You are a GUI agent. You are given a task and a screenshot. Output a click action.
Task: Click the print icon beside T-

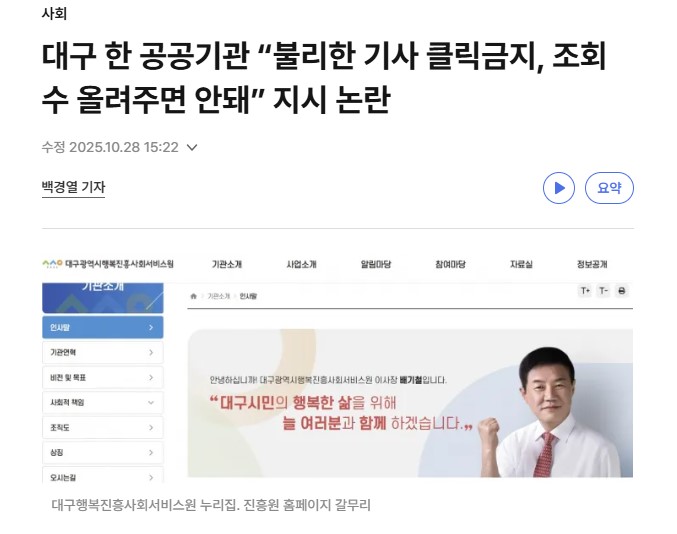(x=621, y=291)
